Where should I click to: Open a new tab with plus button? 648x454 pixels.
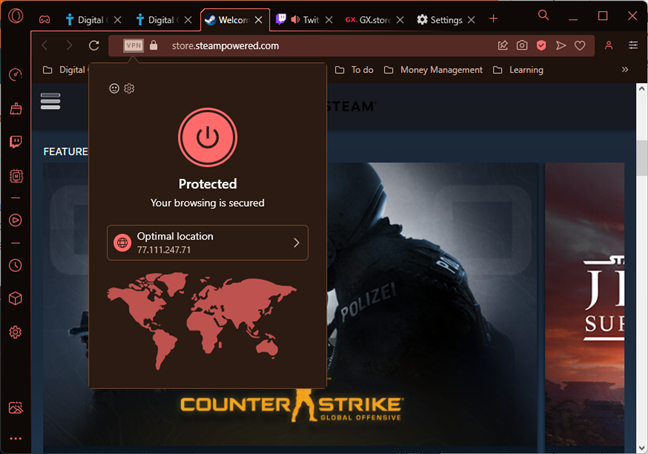(x=493, y=19)
